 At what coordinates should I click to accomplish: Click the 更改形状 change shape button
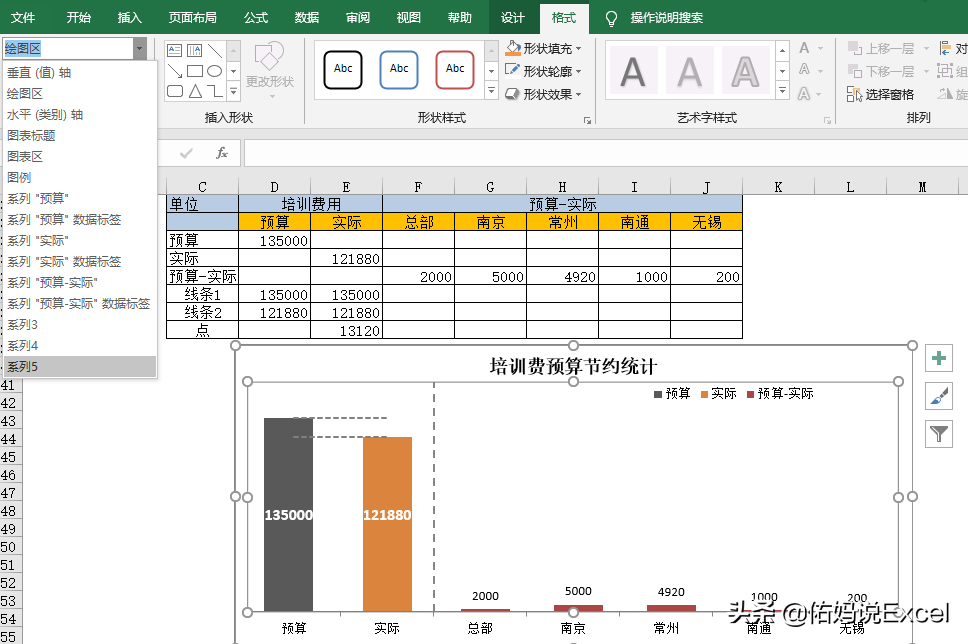tap(270, 68)
